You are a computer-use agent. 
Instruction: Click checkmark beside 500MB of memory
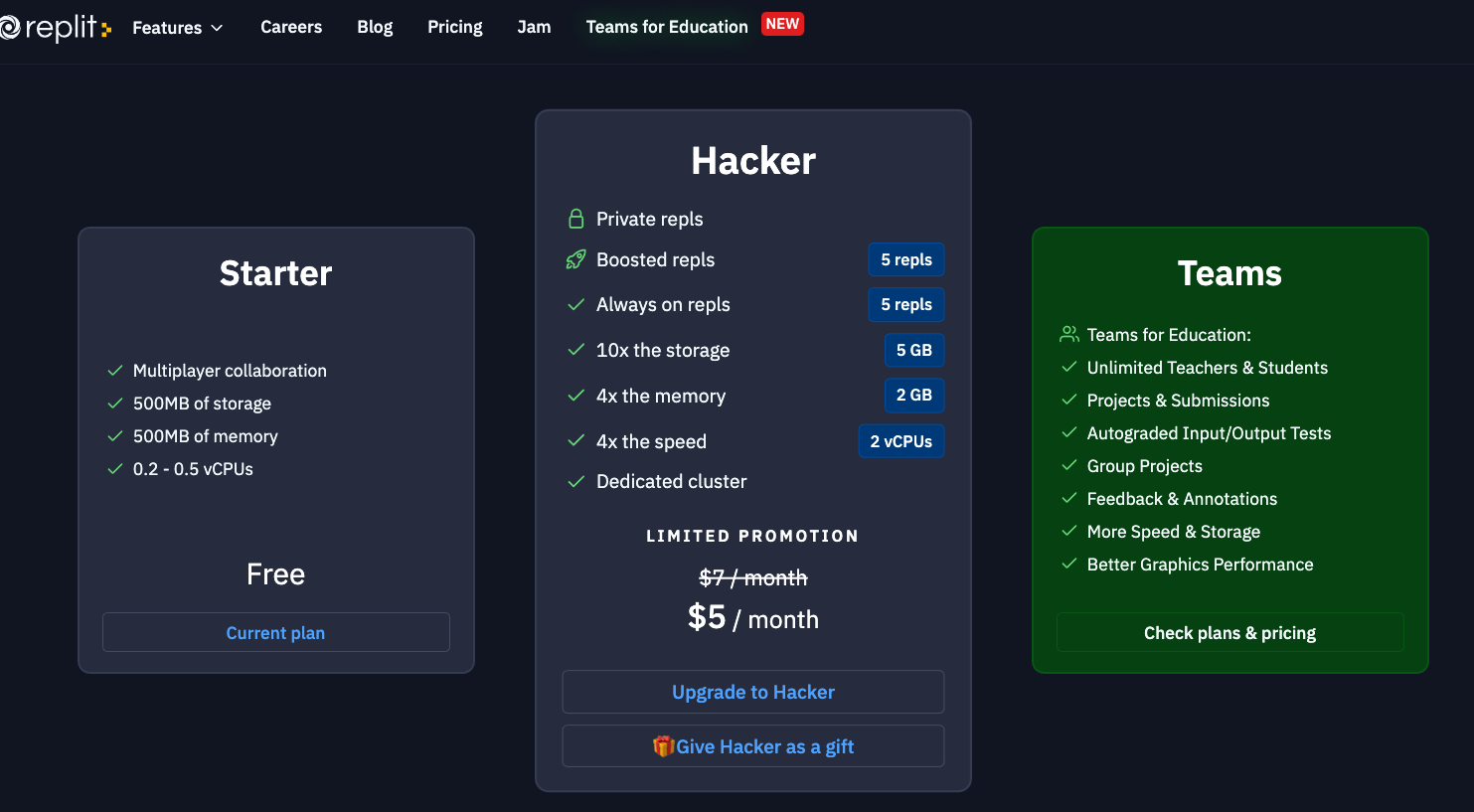[x=115, y=435]
